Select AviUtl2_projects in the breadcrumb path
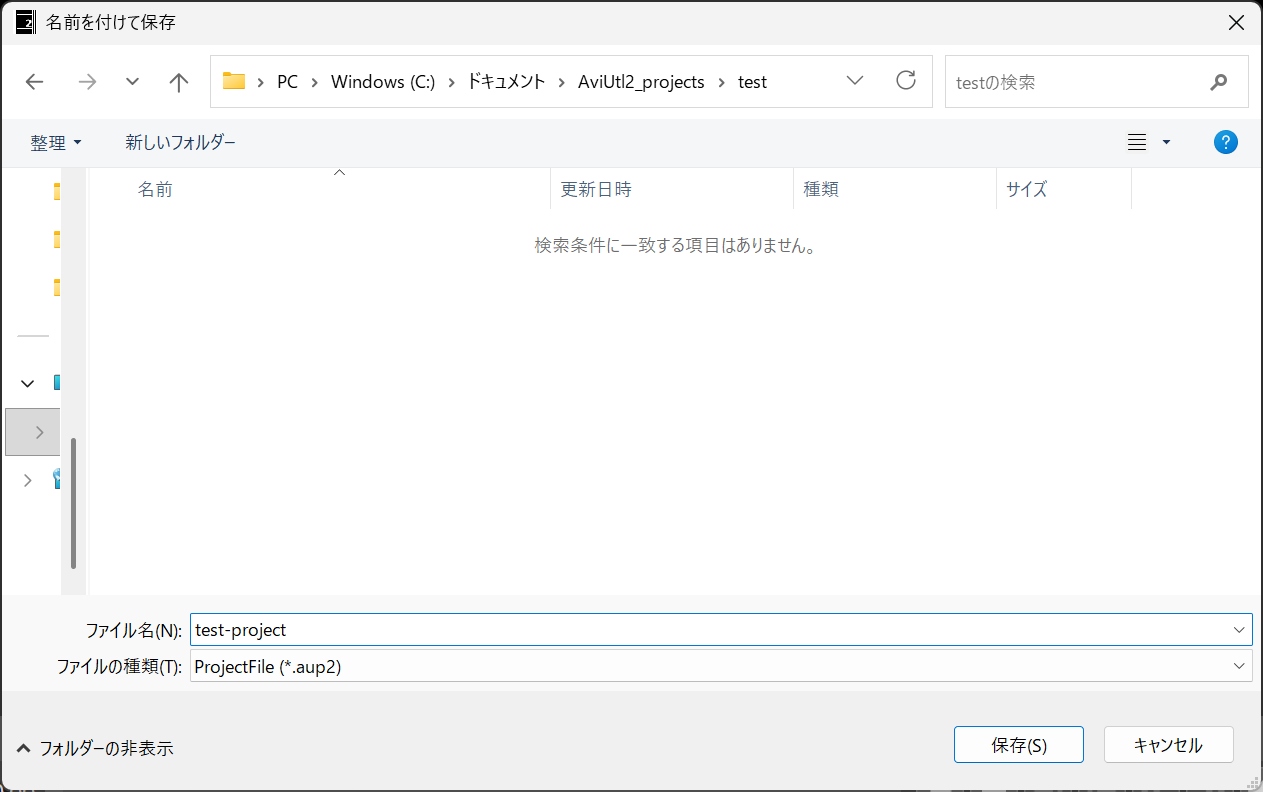 click(641, 82)
